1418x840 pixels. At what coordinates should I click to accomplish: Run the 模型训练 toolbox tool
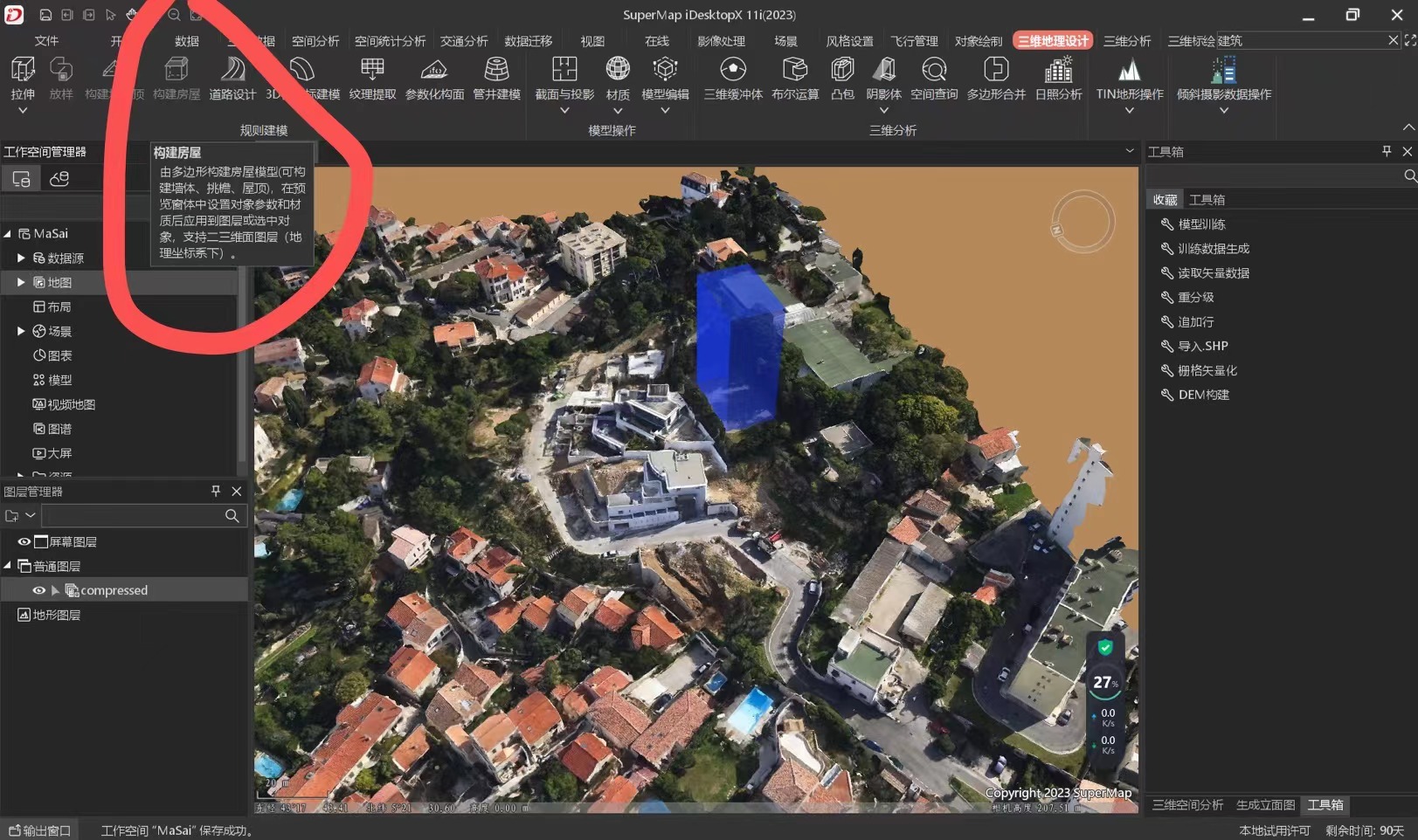pos(1201,224)
